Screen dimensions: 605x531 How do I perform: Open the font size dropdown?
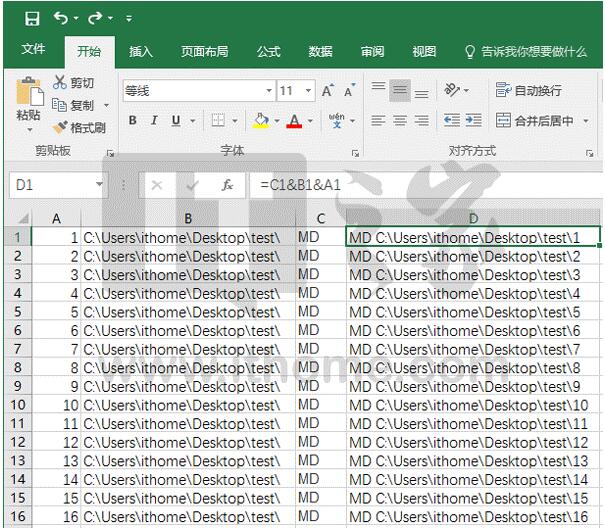(x=306, y=91)
